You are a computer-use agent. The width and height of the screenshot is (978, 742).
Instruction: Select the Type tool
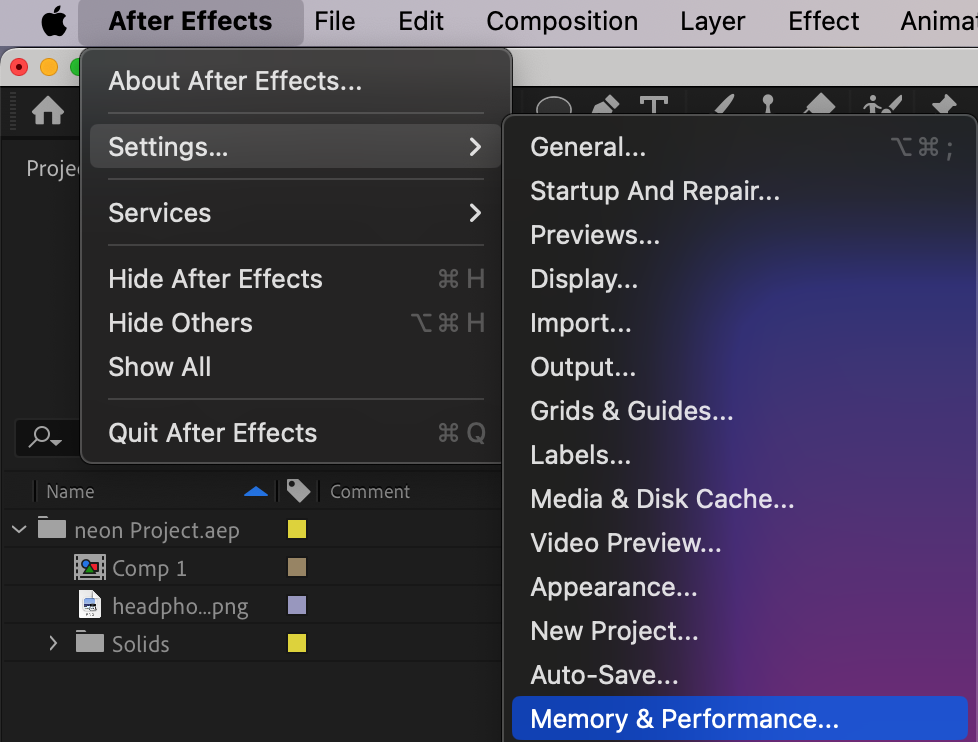click(654, 104)
